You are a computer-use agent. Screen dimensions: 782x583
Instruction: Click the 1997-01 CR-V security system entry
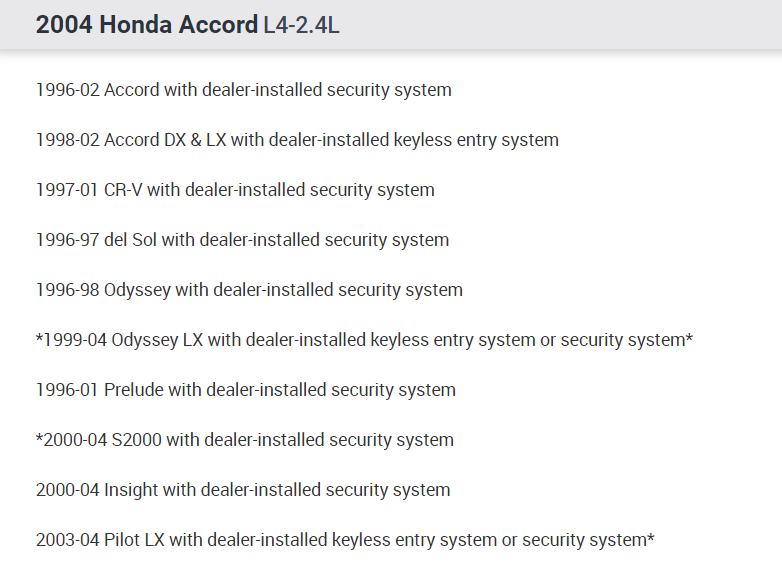pyautogui.click(x=235, y=190)
